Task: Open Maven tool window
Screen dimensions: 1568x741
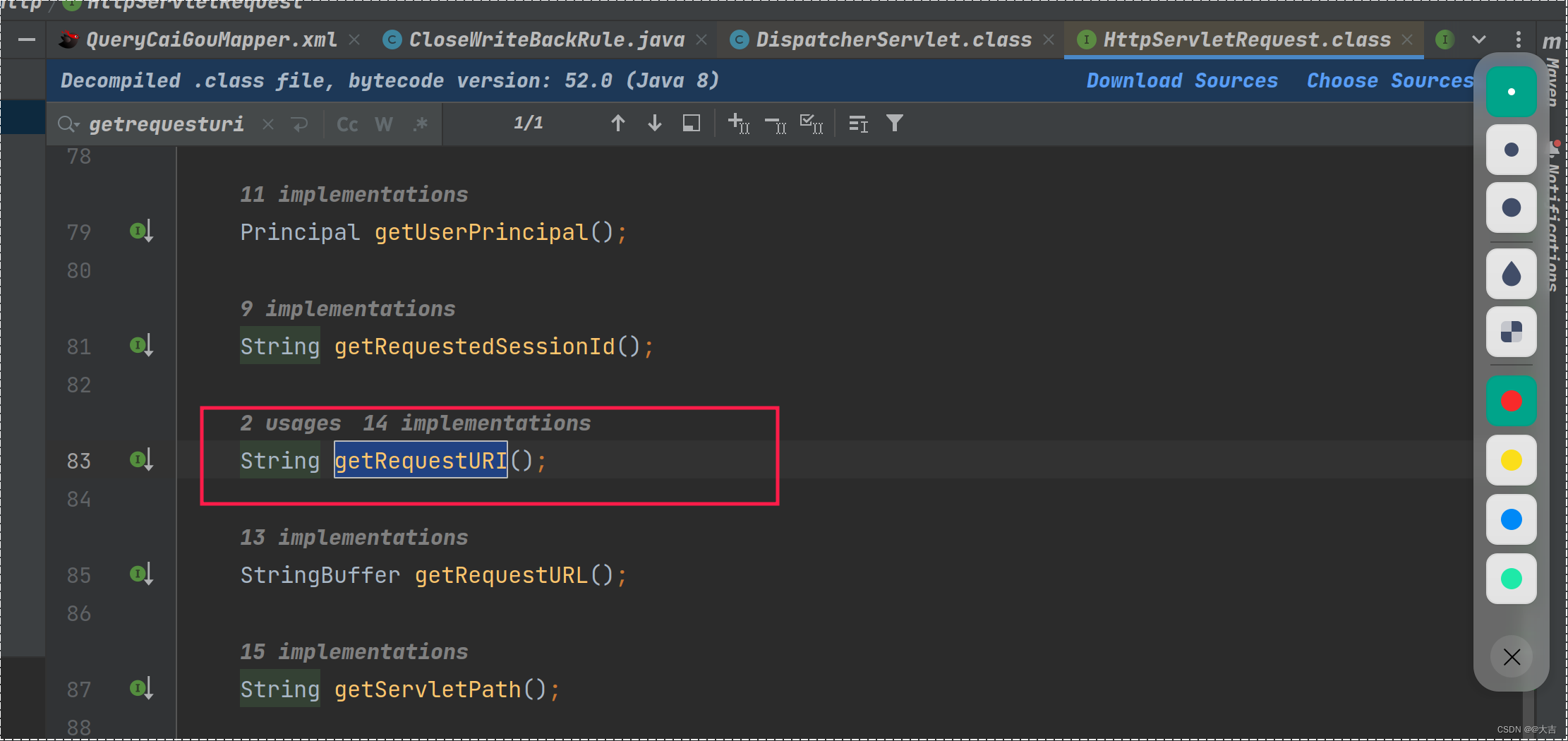Action: point(1552,71)
